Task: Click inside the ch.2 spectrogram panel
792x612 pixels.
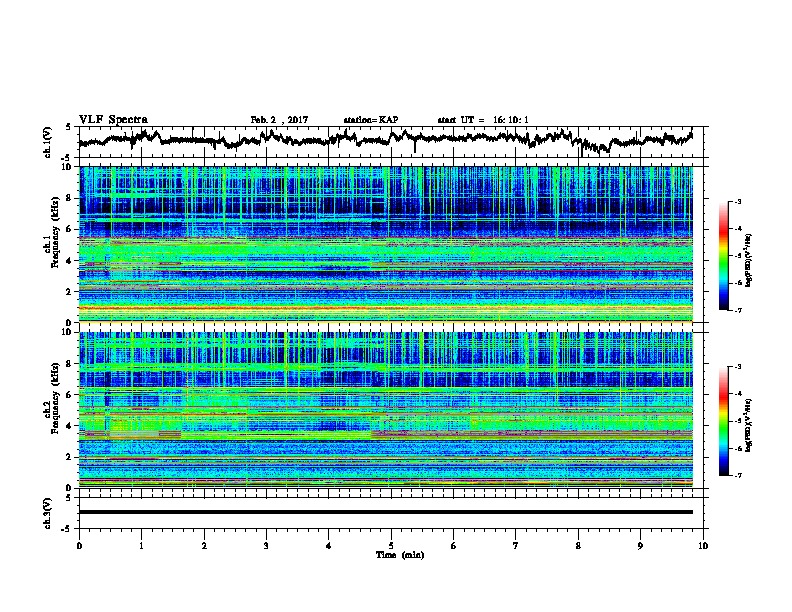Action: pyautogui.click(x=386, y=410)
